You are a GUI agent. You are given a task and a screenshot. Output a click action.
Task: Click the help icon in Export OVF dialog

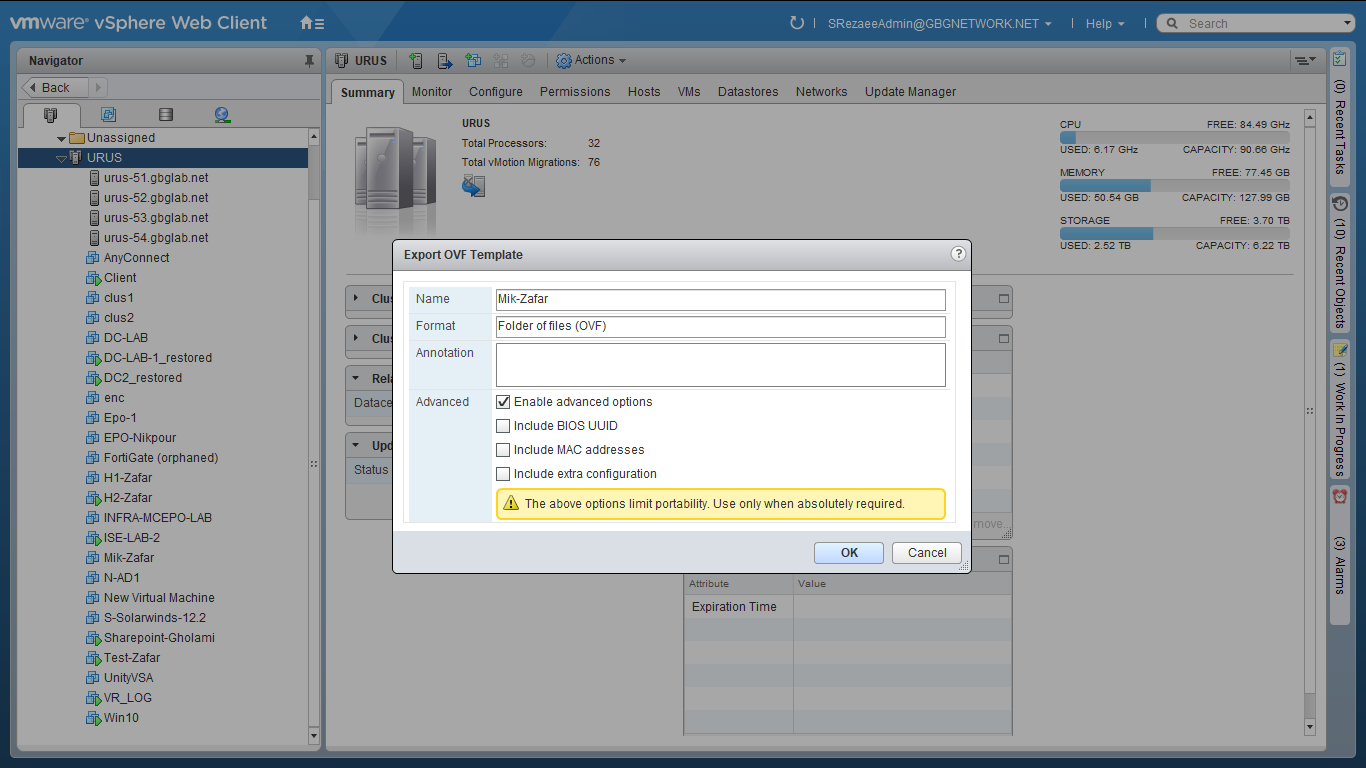click(x=957, y=254)
